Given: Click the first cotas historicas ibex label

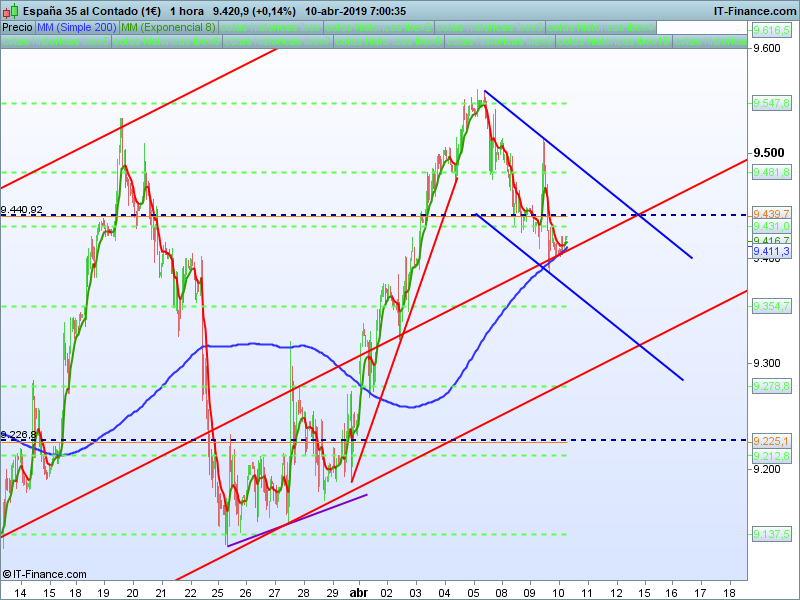Looking at the screenshot, I should coord(270,28).
